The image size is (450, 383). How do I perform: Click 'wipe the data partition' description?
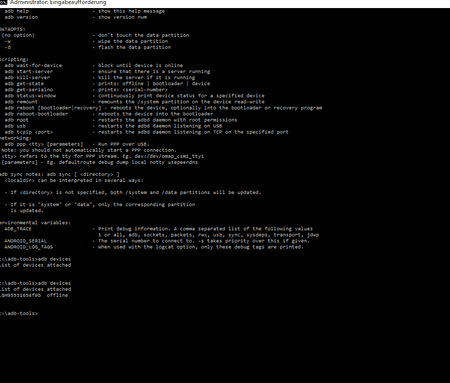133,41
